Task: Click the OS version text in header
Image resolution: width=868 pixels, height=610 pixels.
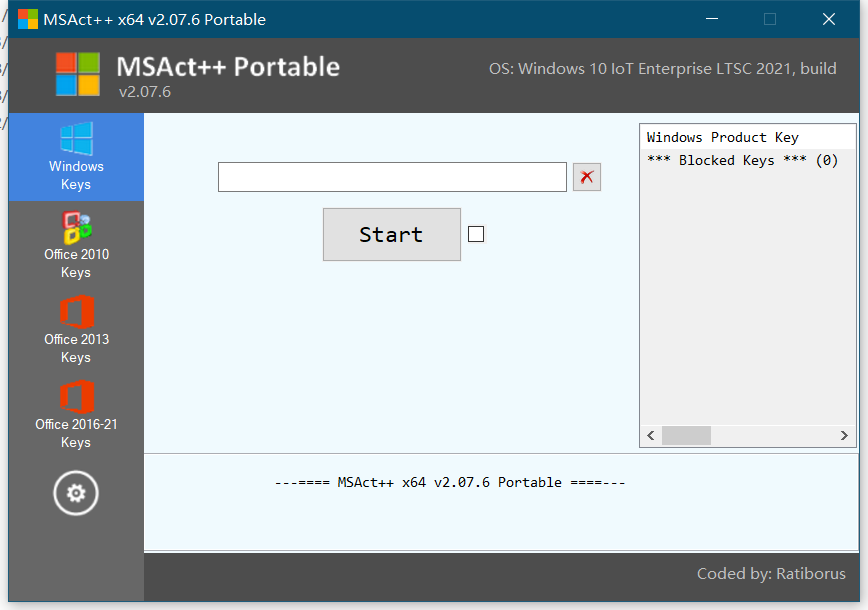Action: pos(662,69)
